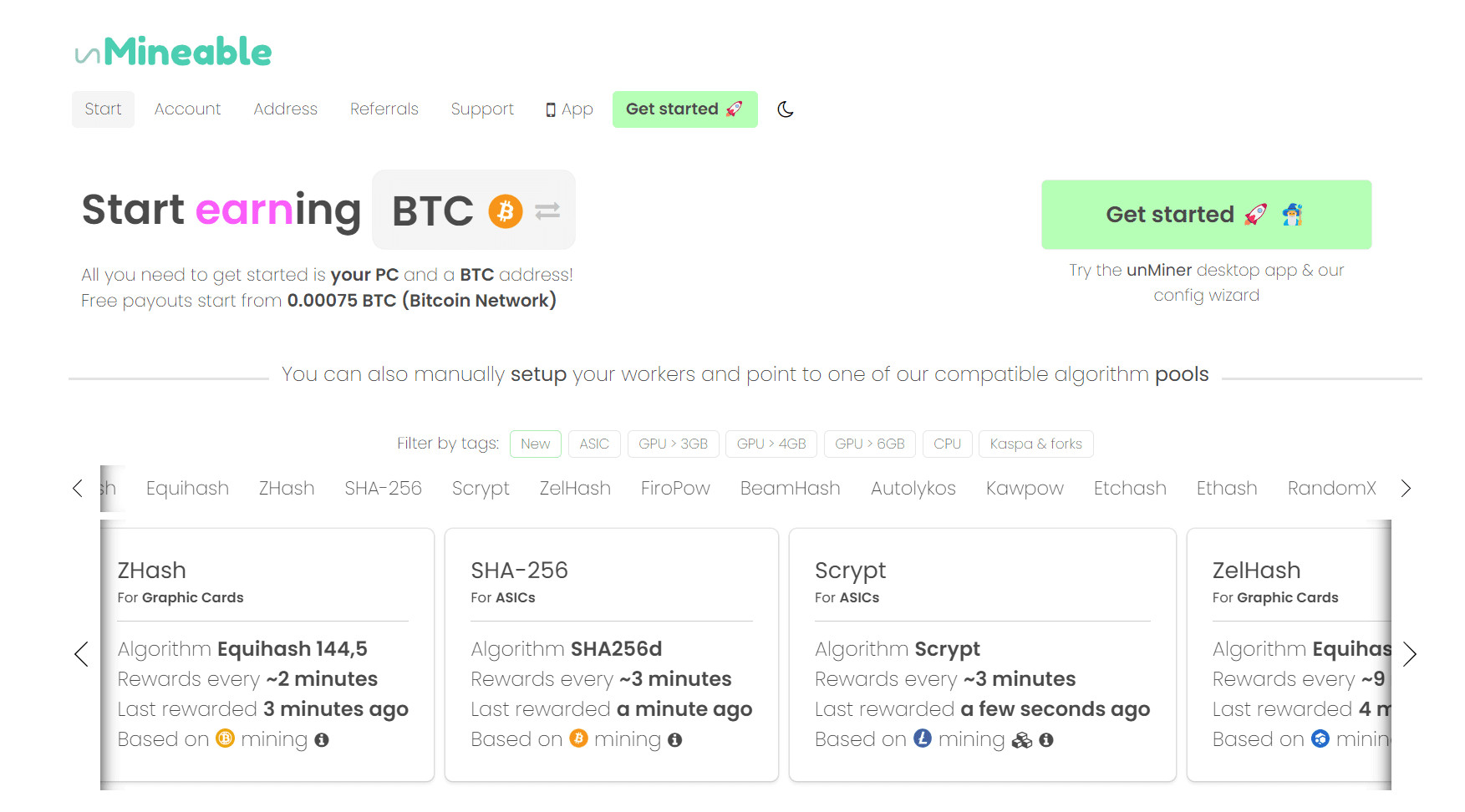The width and height of the screenshot is (1465, 812).
Task: Click the orange Bitcoin coin icon in heading
Action: click(506, 211)
